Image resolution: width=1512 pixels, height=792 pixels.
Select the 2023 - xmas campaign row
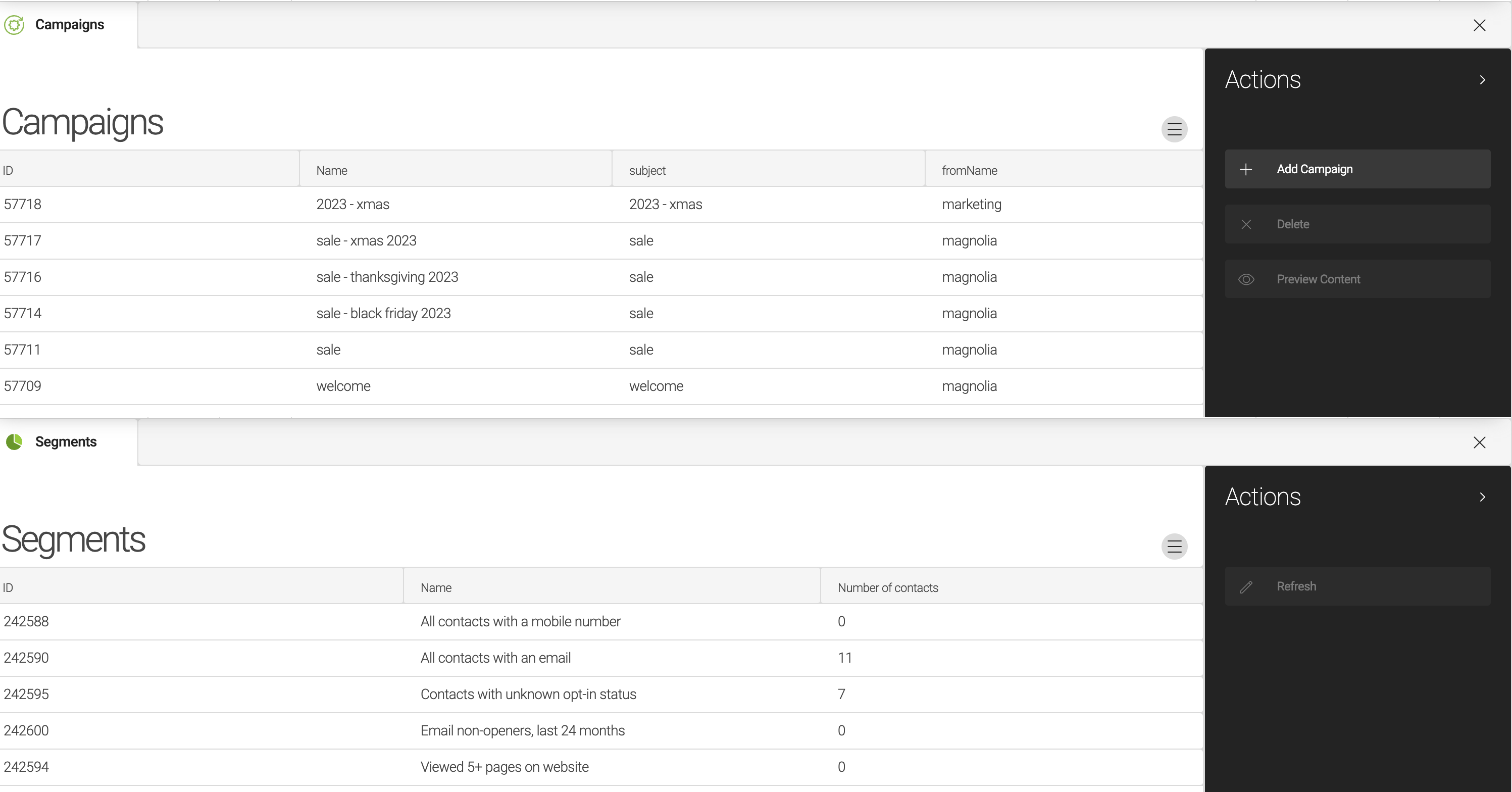point(352,204)
